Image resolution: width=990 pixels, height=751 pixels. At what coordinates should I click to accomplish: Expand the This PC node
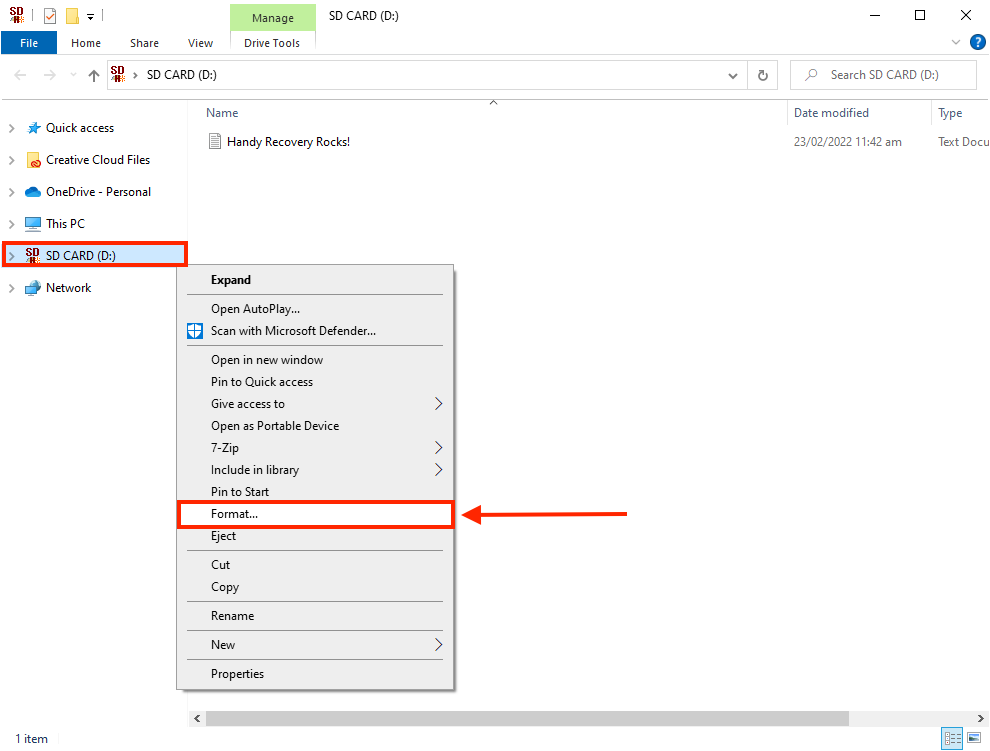[x=11, y=224]
